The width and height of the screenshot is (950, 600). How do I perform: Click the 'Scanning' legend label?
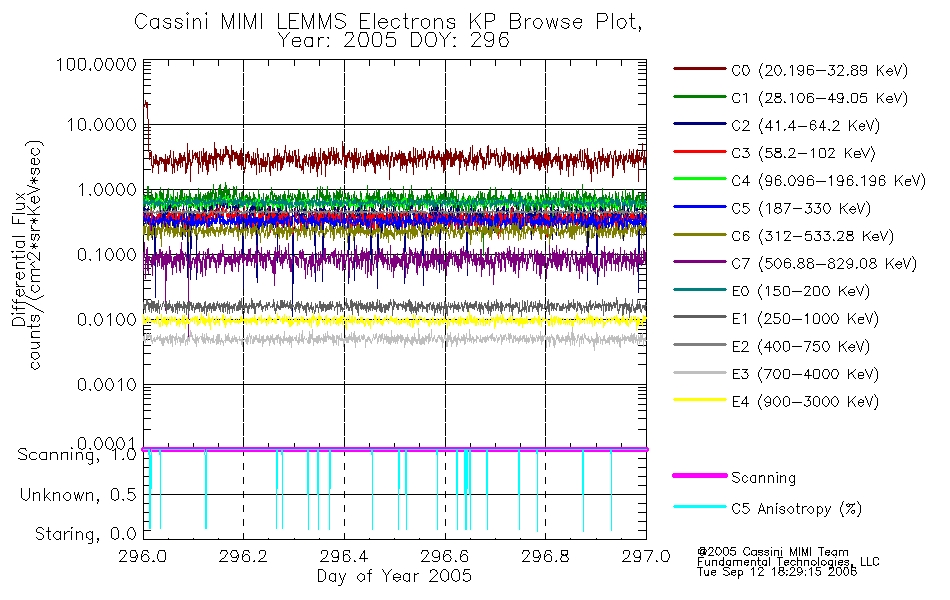[x=763, y=478]
